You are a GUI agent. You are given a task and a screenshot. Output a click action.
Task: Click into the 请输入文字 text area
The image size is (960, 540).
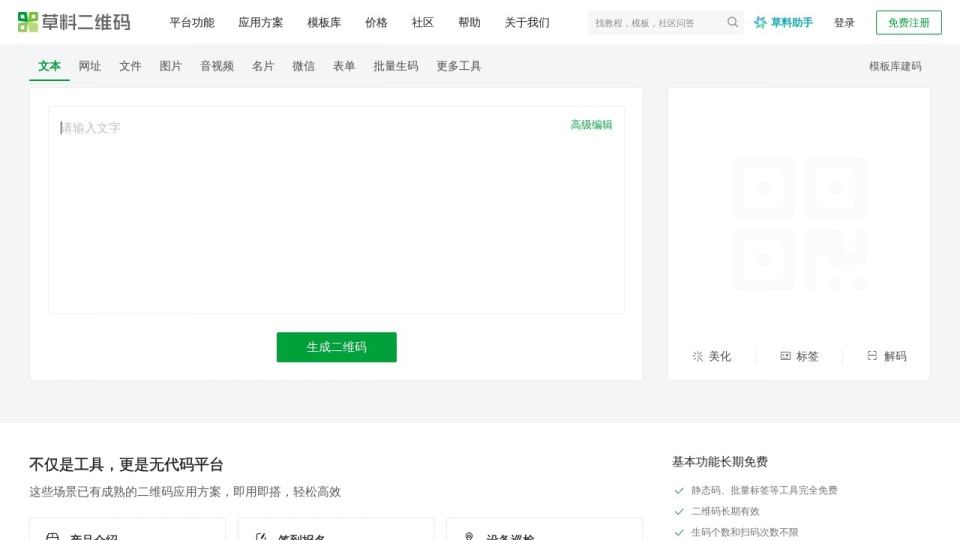point(336,210)
